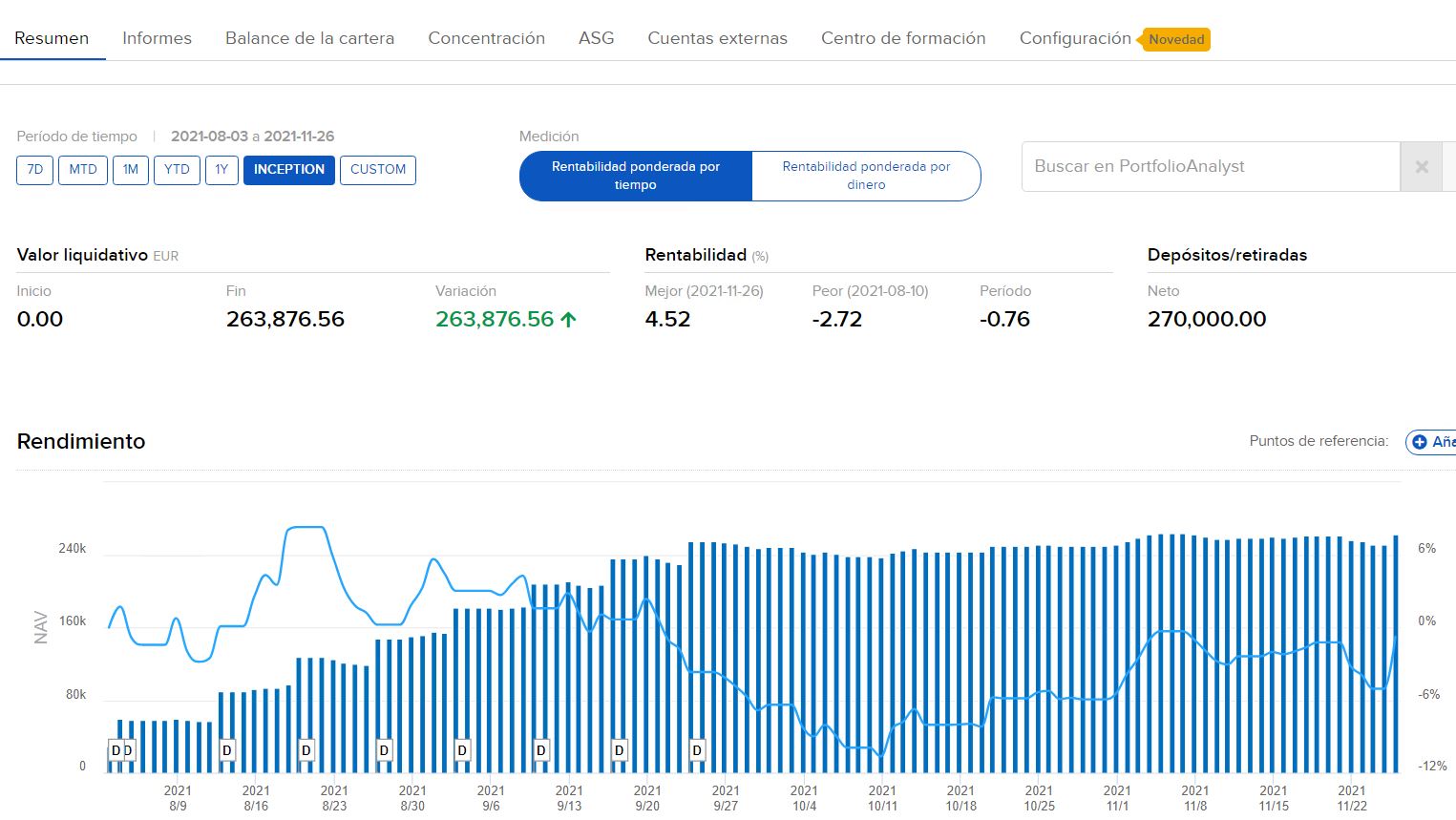1456x820 pixels.
Task: Select Rentabilidad ponderada por tiempo measurement
Action: pyautogui.click(x=636, y=176)
